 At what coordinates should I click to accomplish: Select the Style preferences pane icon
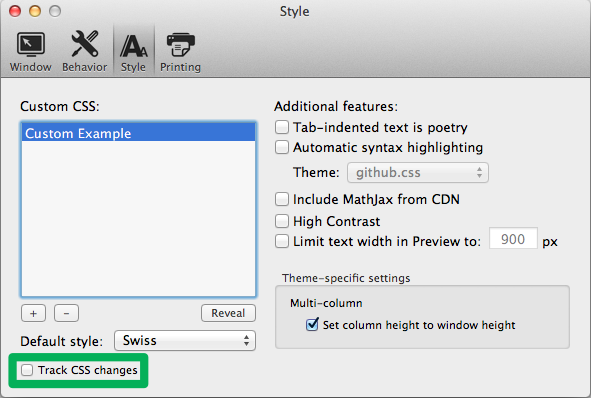(x=133, y=52)
